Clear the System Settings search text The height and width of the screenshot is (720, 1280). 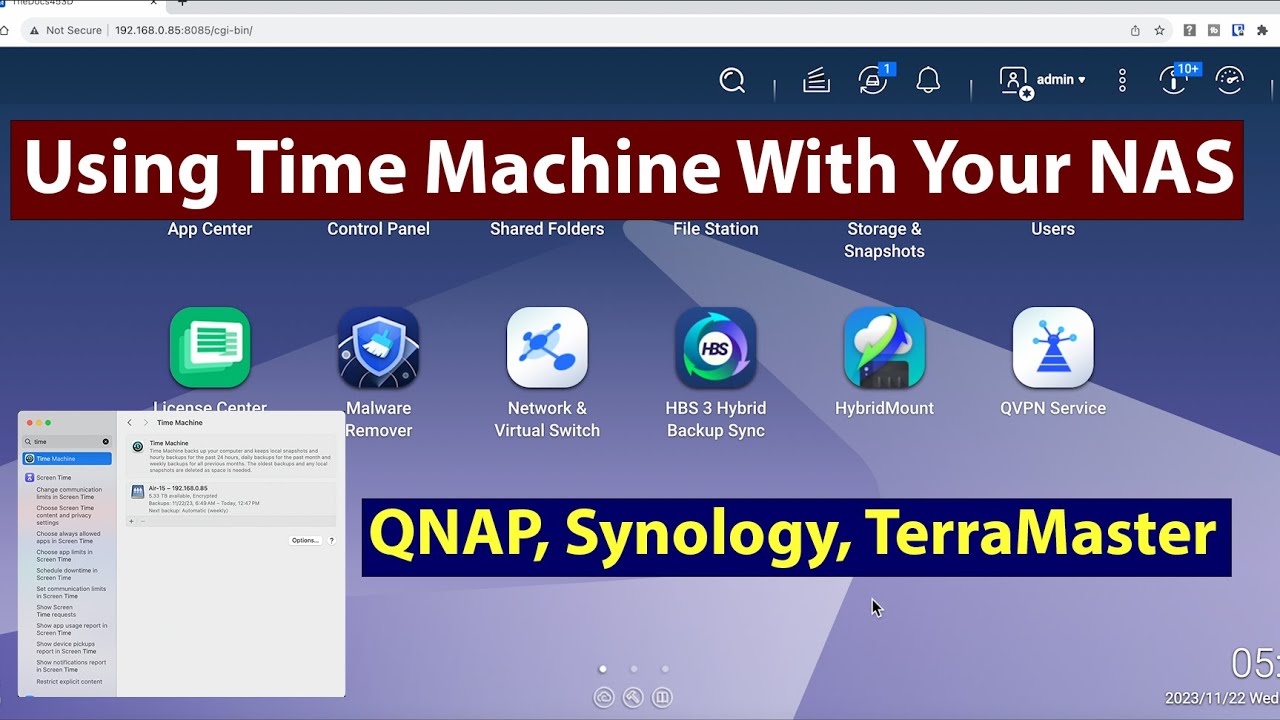click(106, 441)
